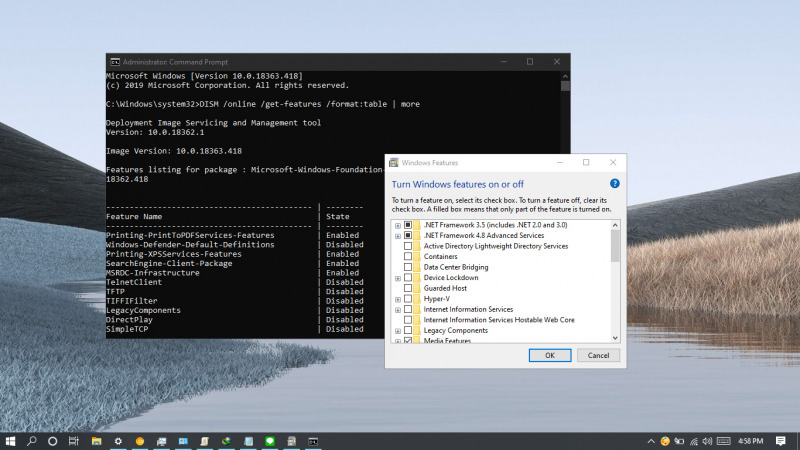800x450 pixels.
Task: Expand the Device Lockdown node
Action: coord(398,279)
